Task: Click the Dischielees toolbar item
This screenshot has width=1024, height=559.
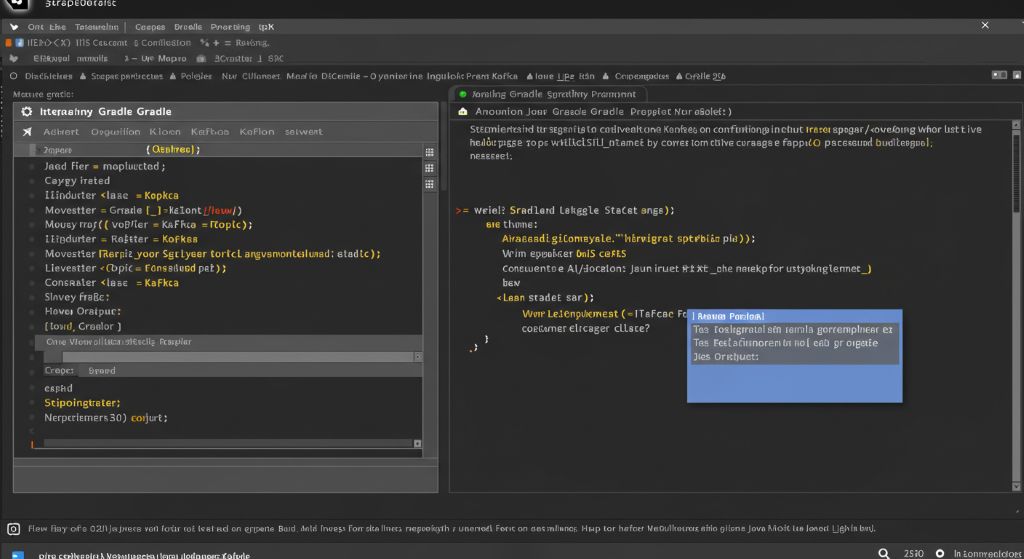Action: (x=48, y=76)
